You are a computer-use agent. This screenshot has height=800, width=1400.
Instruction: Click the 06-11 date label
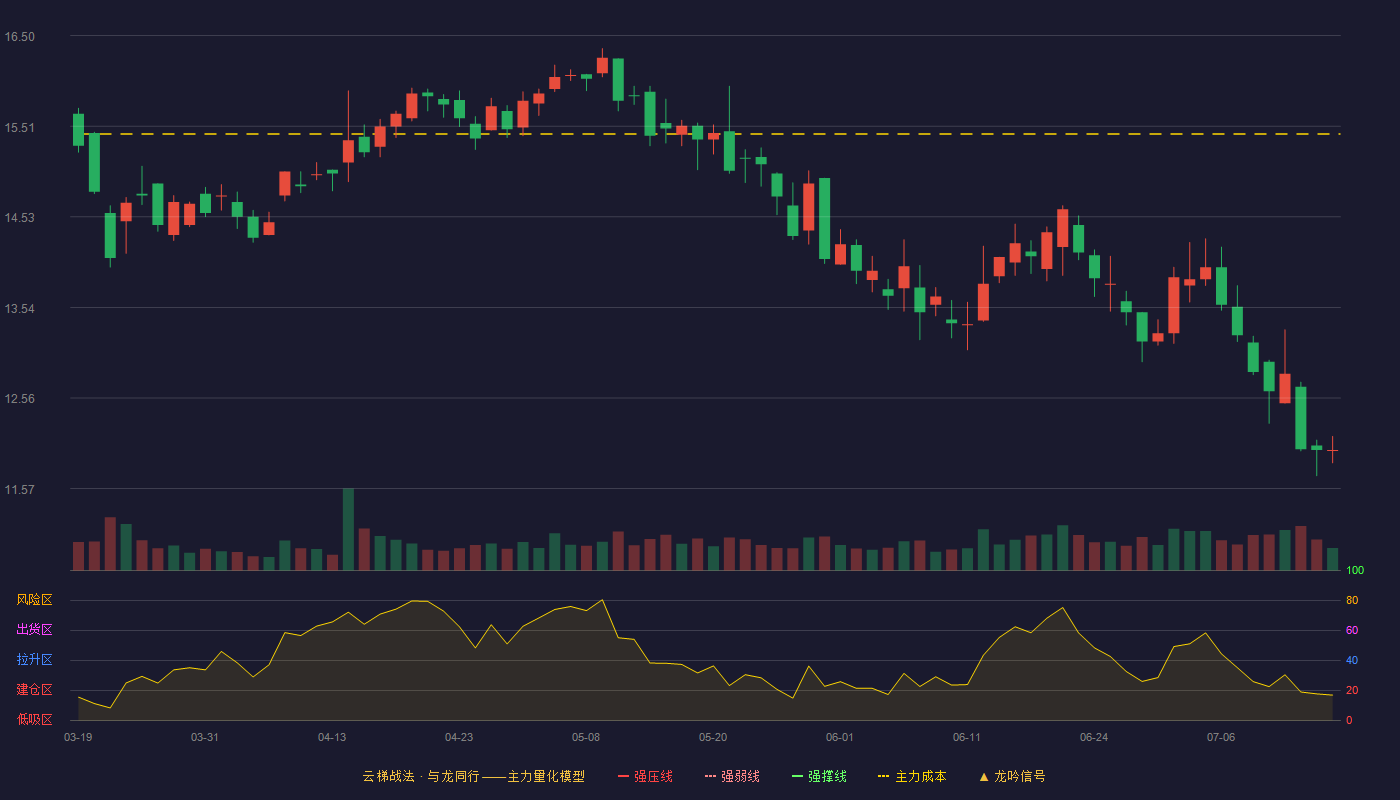click(967, 737)
